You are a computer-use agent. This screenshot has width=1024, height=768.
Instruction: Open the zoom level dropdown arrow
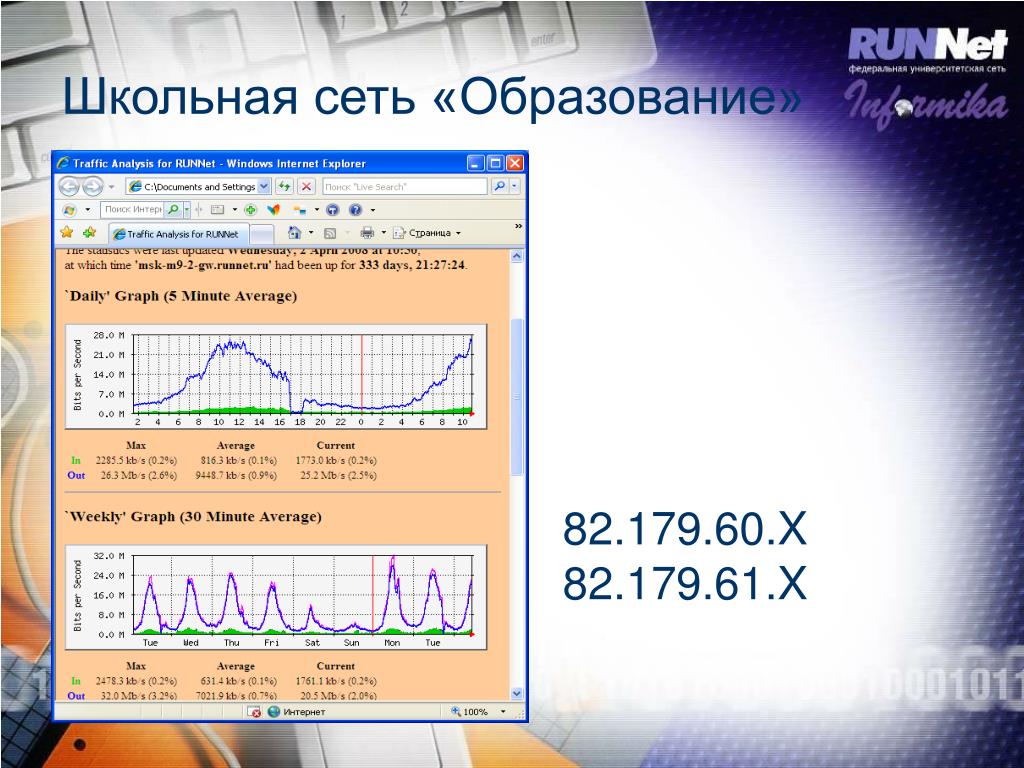[503, 712]
